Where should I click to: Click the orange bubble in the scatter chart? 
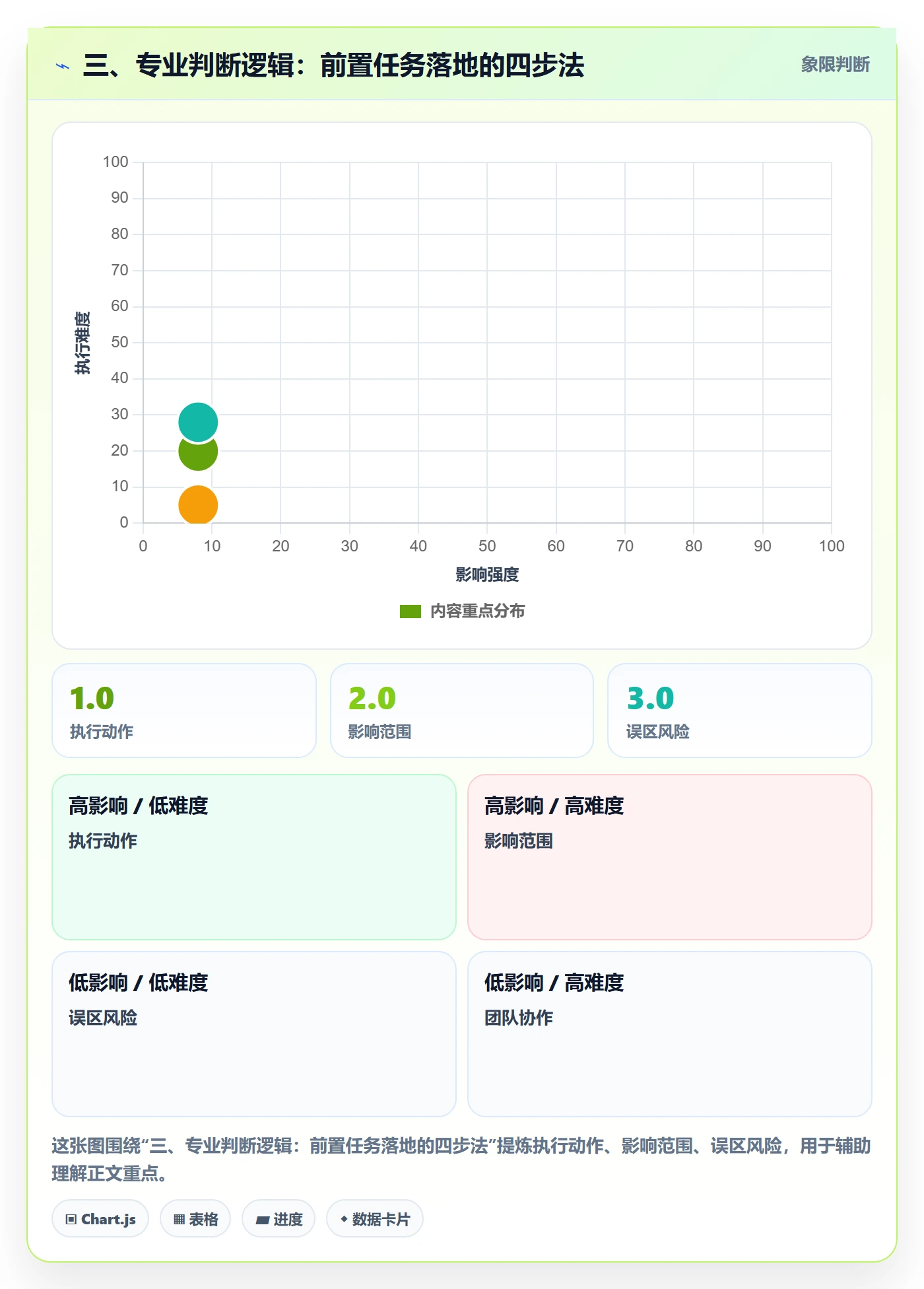tap(198, 505)
